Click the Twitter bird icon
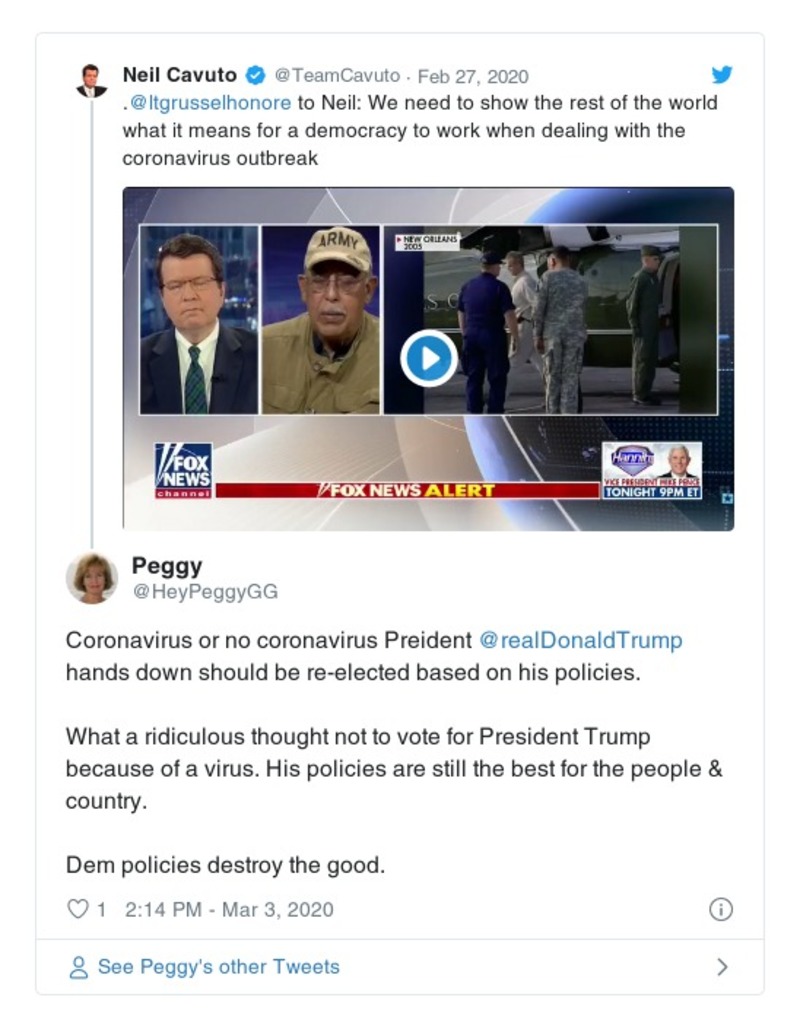 tap(722, 74)
